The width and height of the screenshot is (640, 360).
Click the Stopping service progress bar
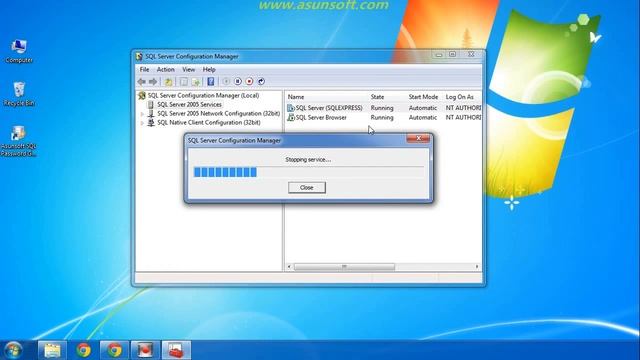coord(309,172)
